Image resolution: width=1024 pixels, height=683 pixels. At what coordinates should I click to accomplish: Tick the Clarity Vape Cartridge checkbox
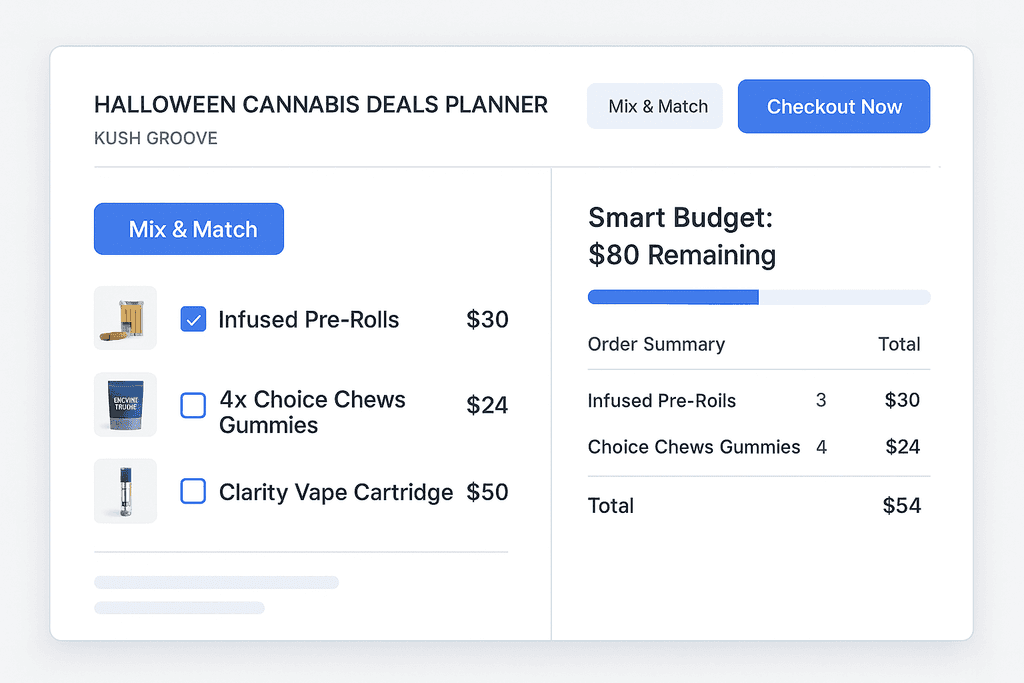click(x=193, y=491)
